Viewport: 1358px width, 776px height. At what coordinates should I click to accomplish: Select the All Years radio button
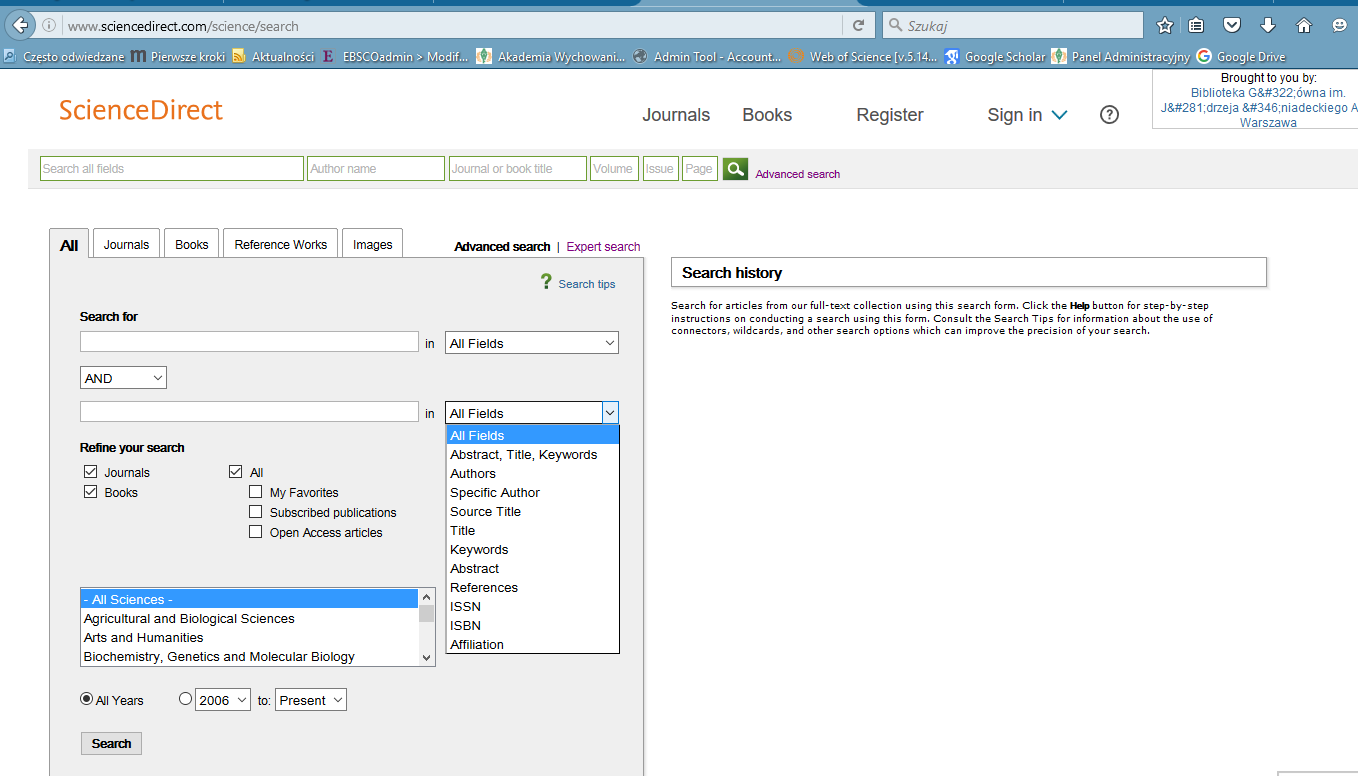[87, 700]
